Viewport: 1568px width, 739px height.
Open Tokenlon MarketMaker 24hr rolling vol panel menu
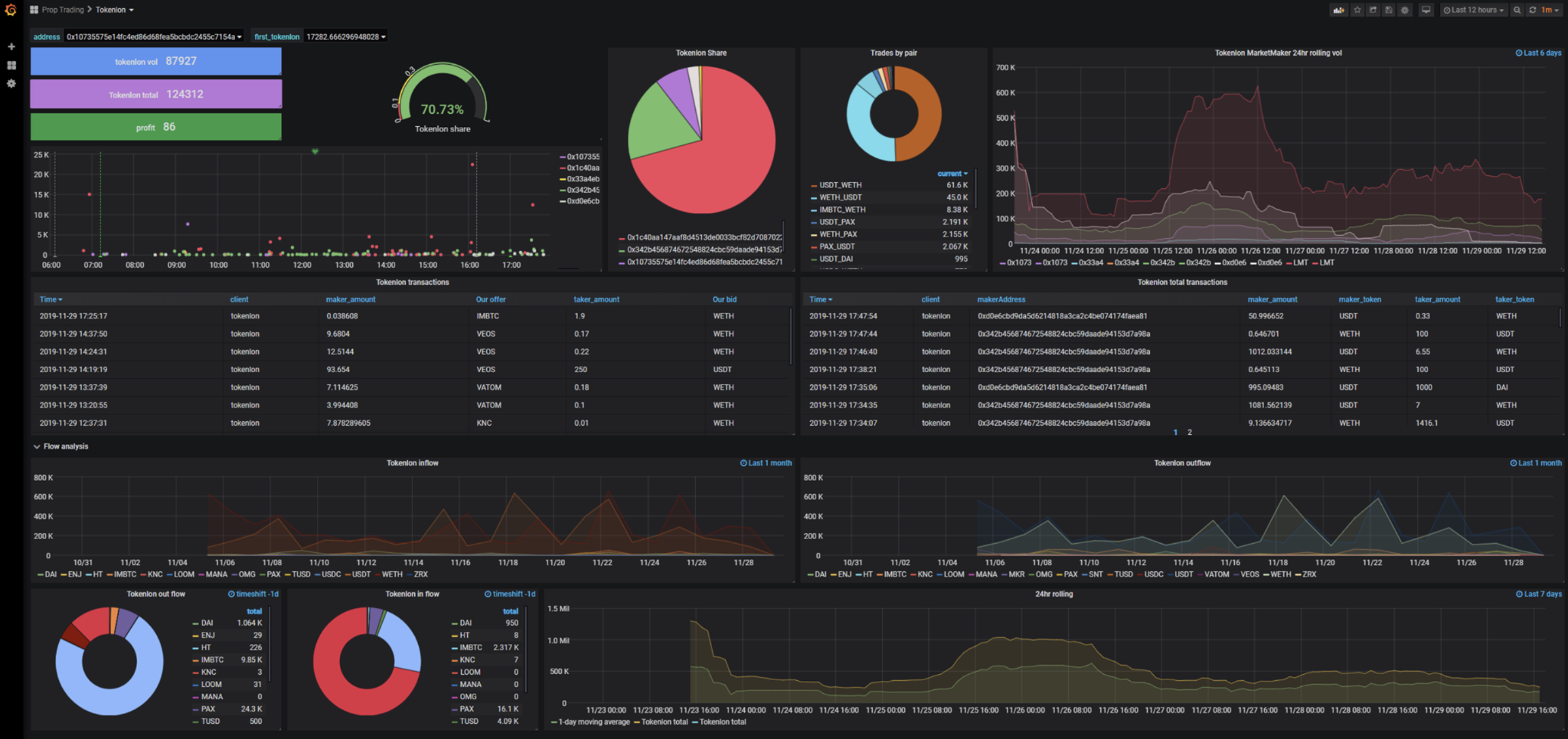click(1278, 53)
